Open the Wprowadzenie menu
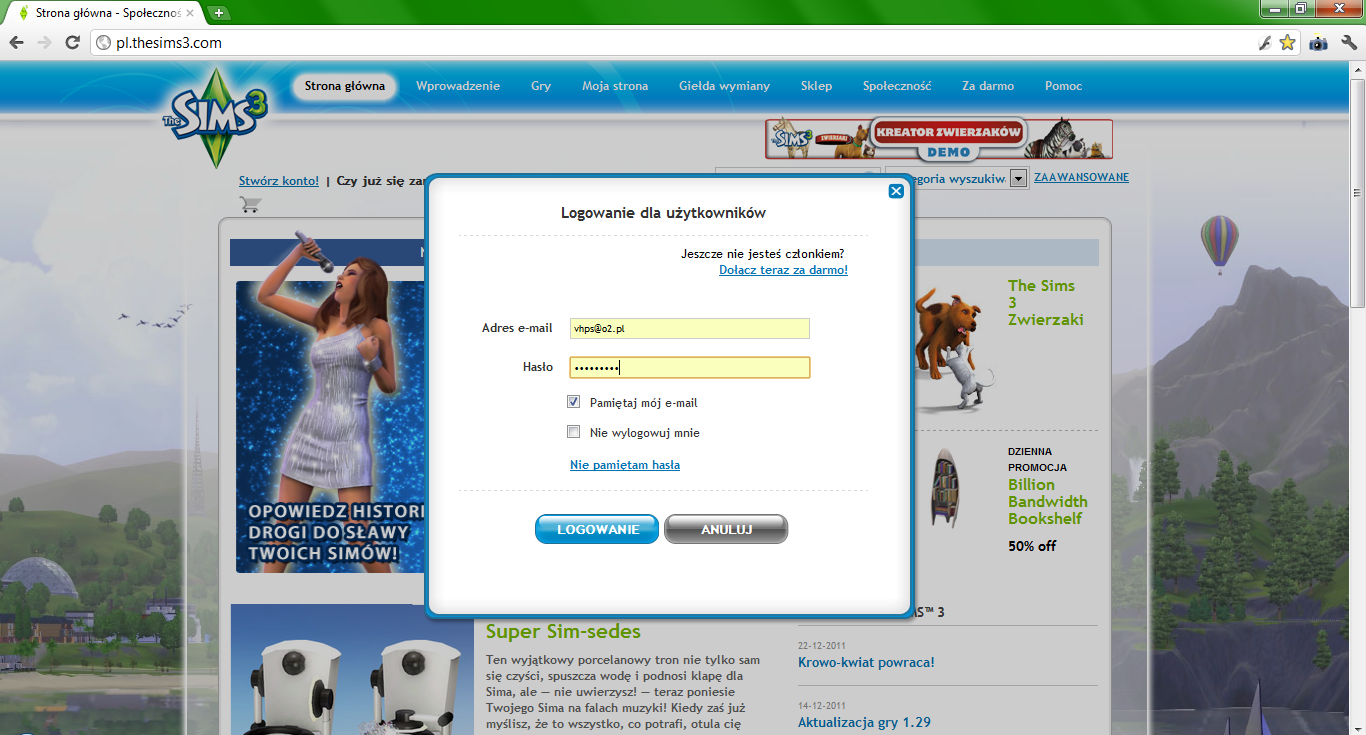Viewport: 1366px width, 735px height. pos(458,86)
